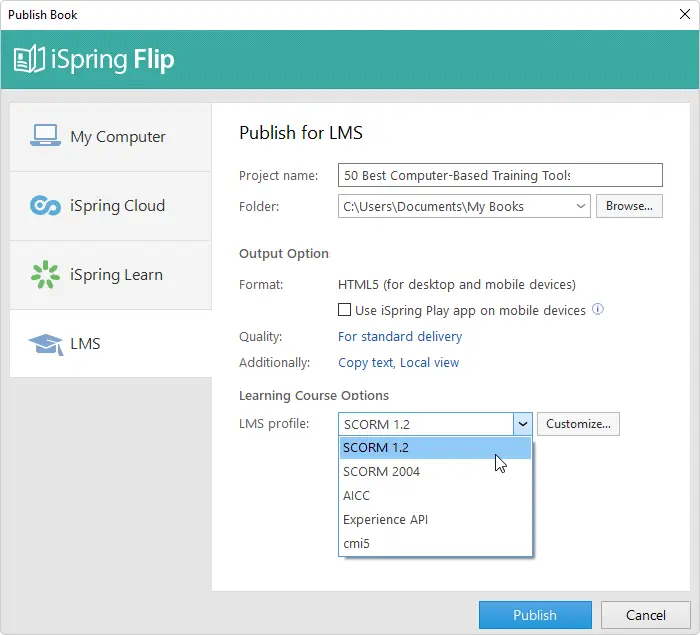
Task: Click the graduation cap LMS icon
Action: coord(46,344)
